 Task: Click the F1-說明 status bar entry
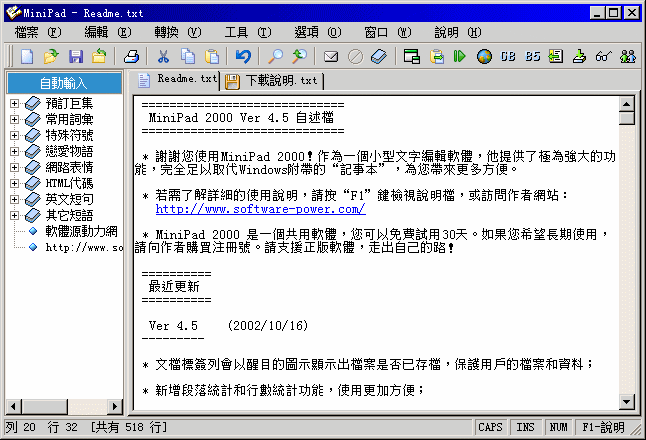click(603, 427)
